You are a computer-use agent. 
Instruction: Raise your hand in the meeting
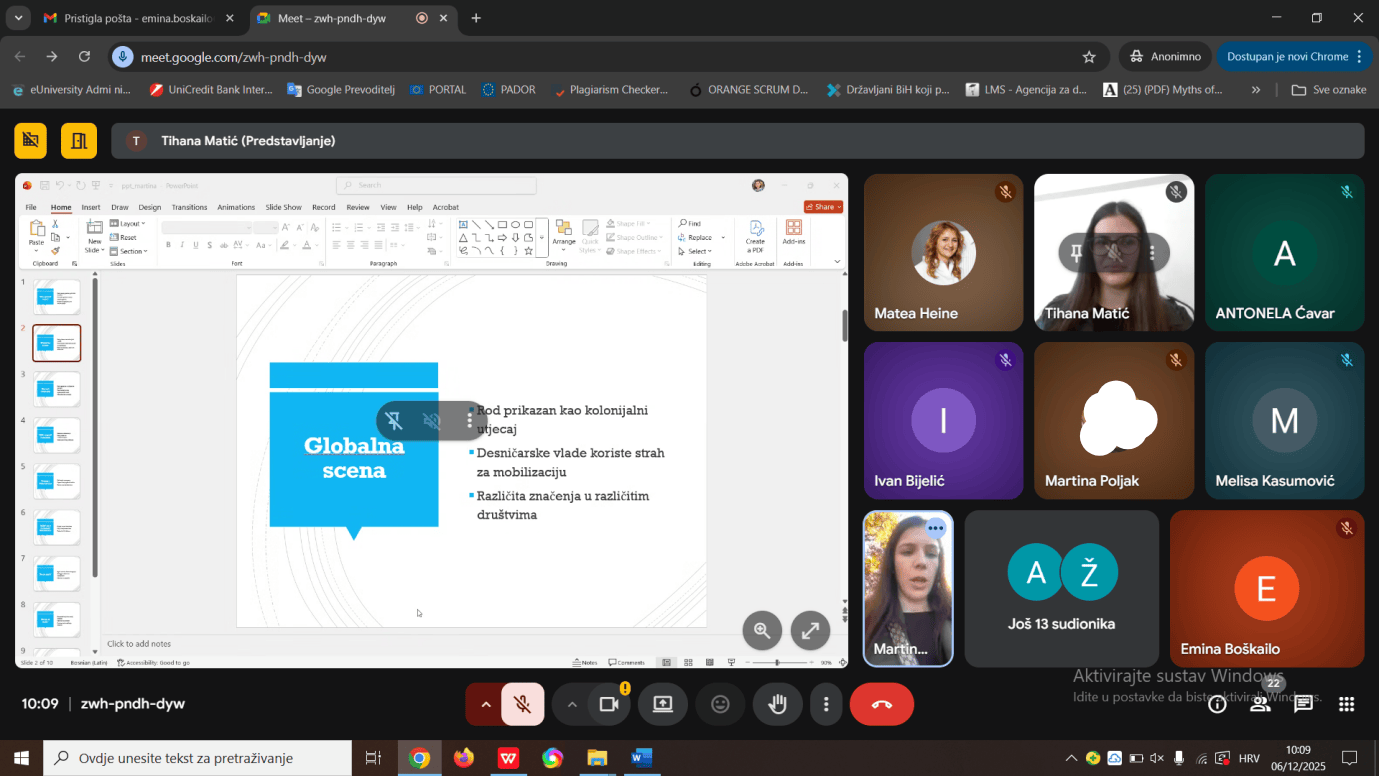pos(777,704)
